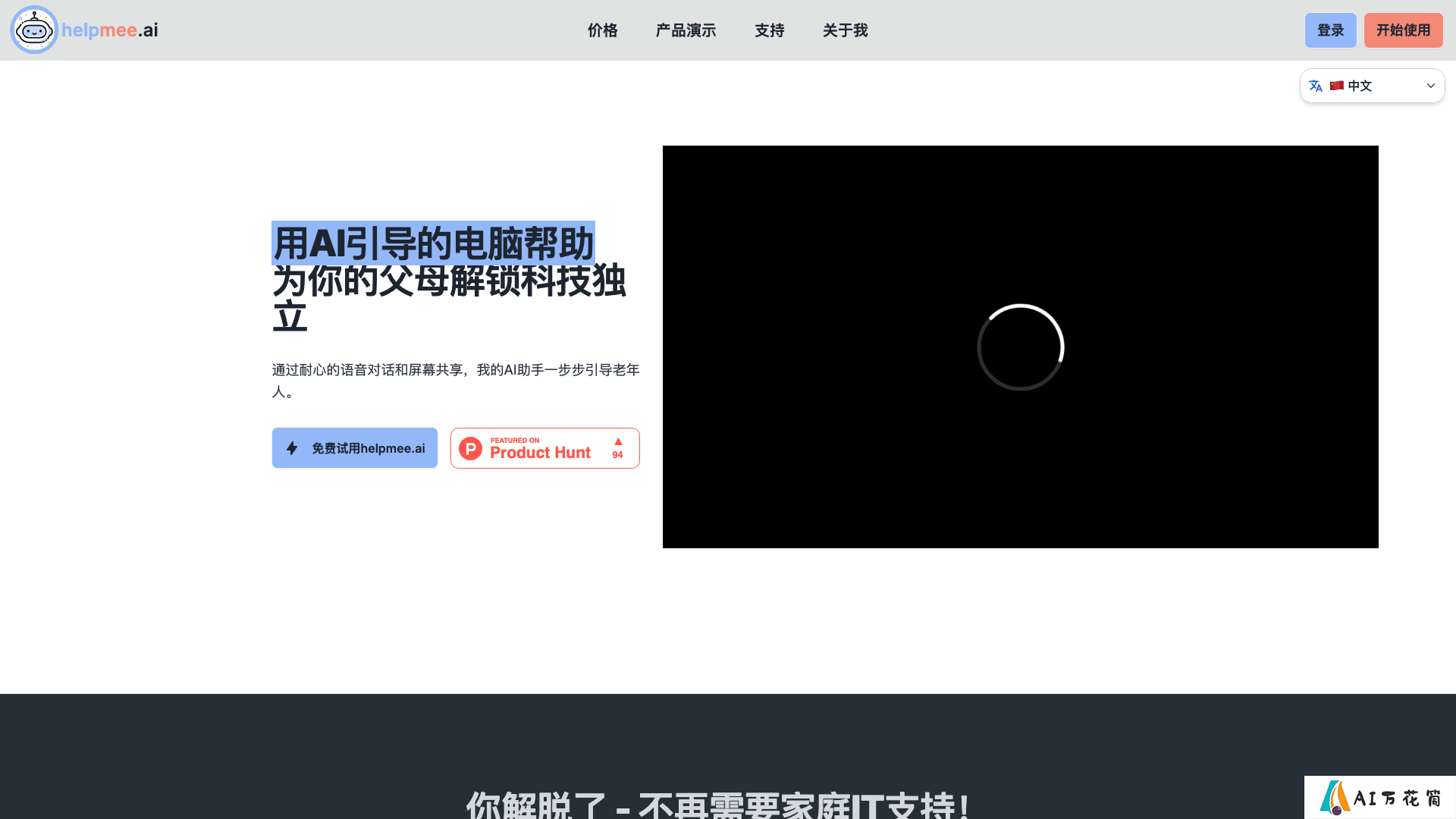Click the 为你的父母解锁科技独立 headline text
The height and width of the screenshot is (819, 1456).
tap(449, 299)
